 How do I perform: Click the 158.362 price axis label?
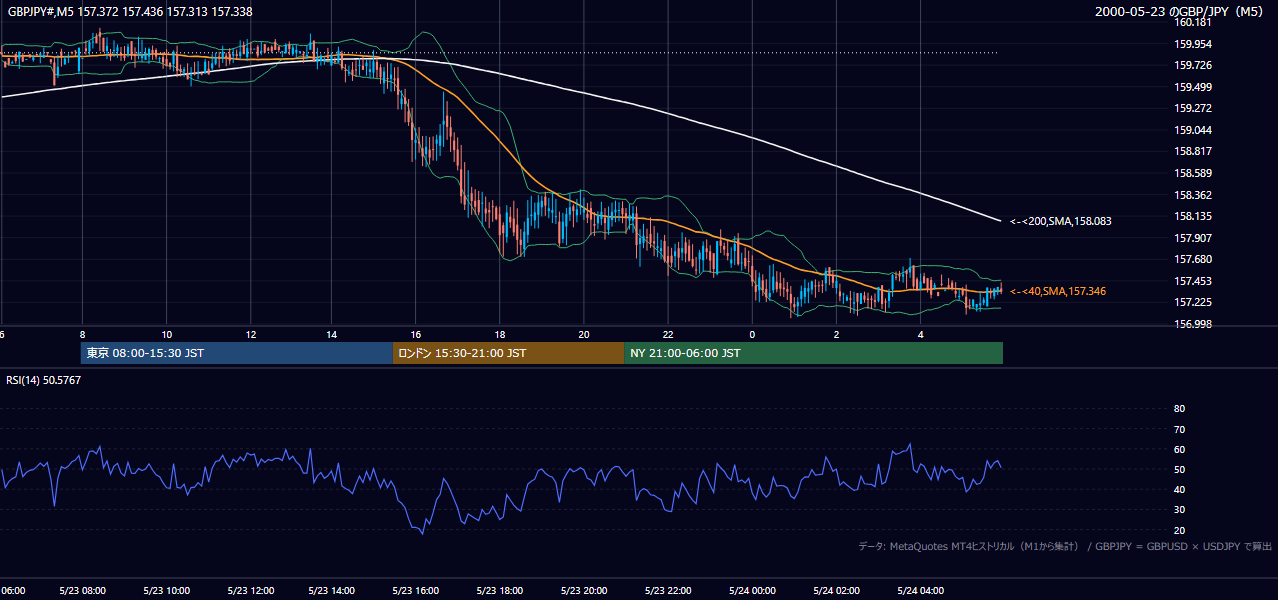[1193, 195]
